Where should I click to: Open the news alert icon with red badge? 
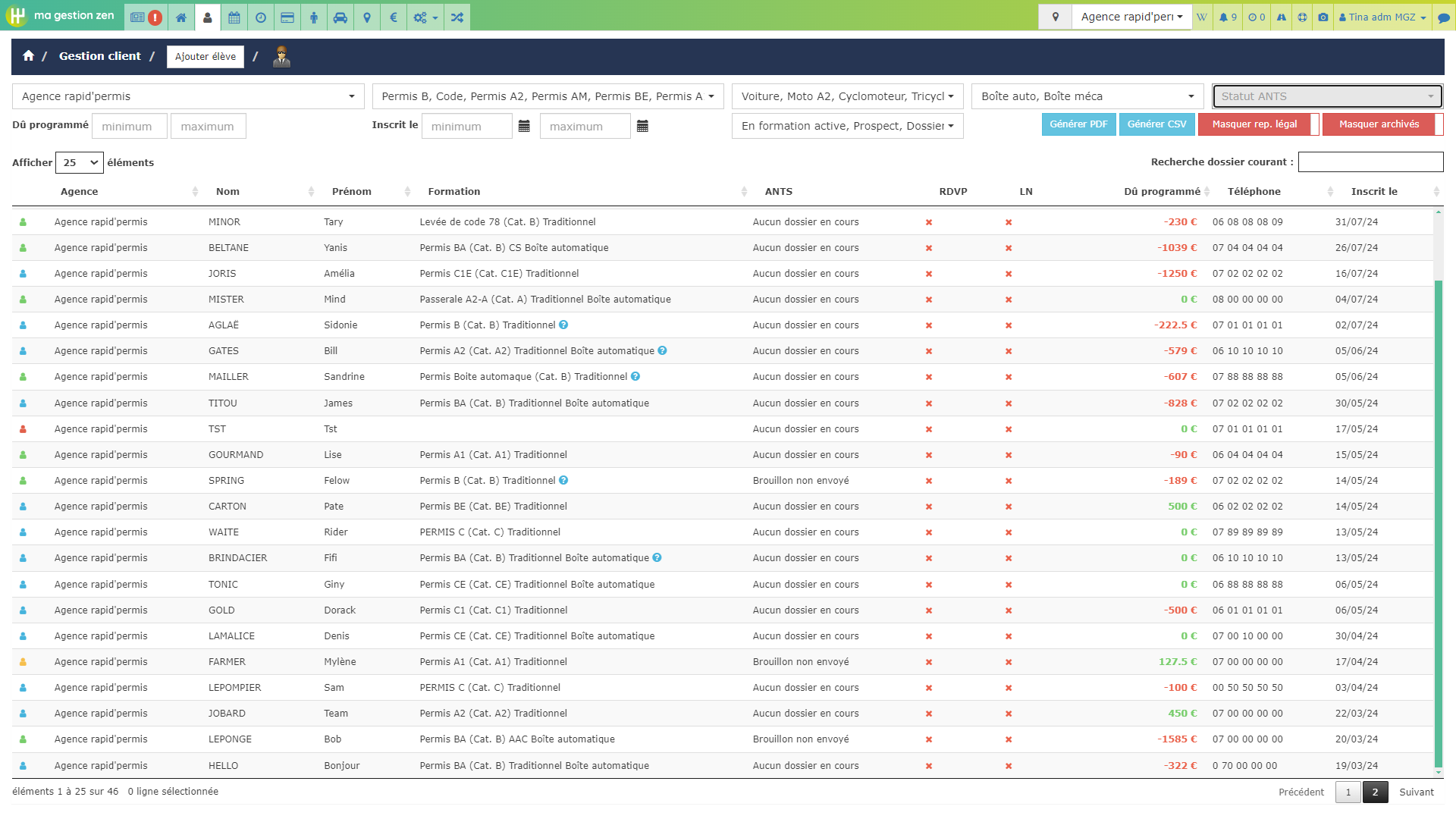pyautogui.click(x=146, y=17)
